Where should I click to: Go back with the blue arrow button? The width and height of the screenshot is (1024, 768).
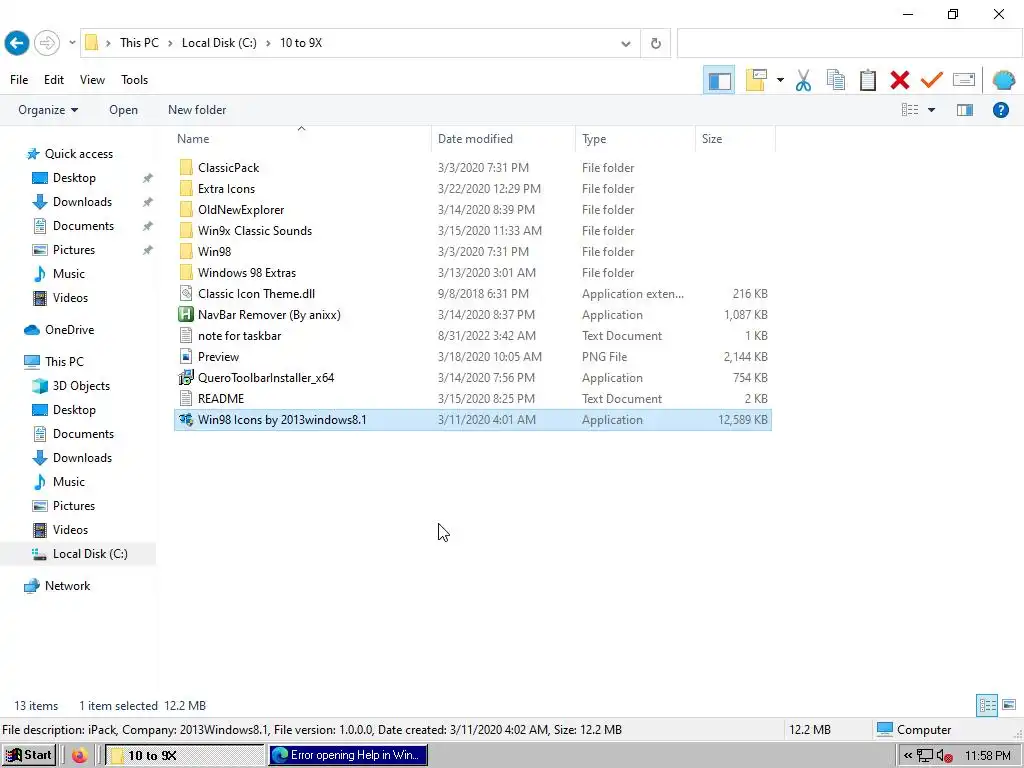coord(17,43)
